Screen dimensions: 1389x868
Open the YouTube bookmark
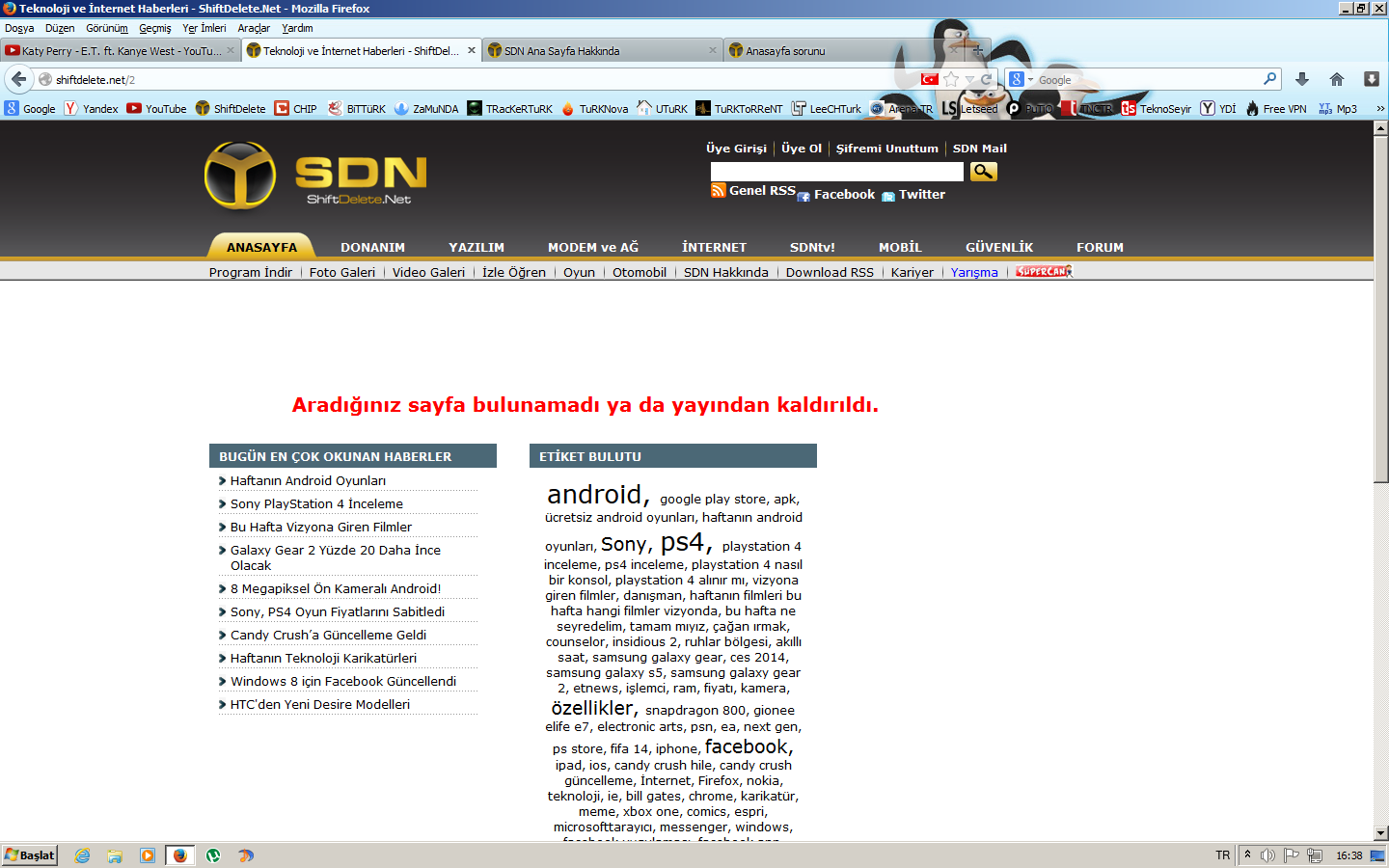click(x=156, y=109)
